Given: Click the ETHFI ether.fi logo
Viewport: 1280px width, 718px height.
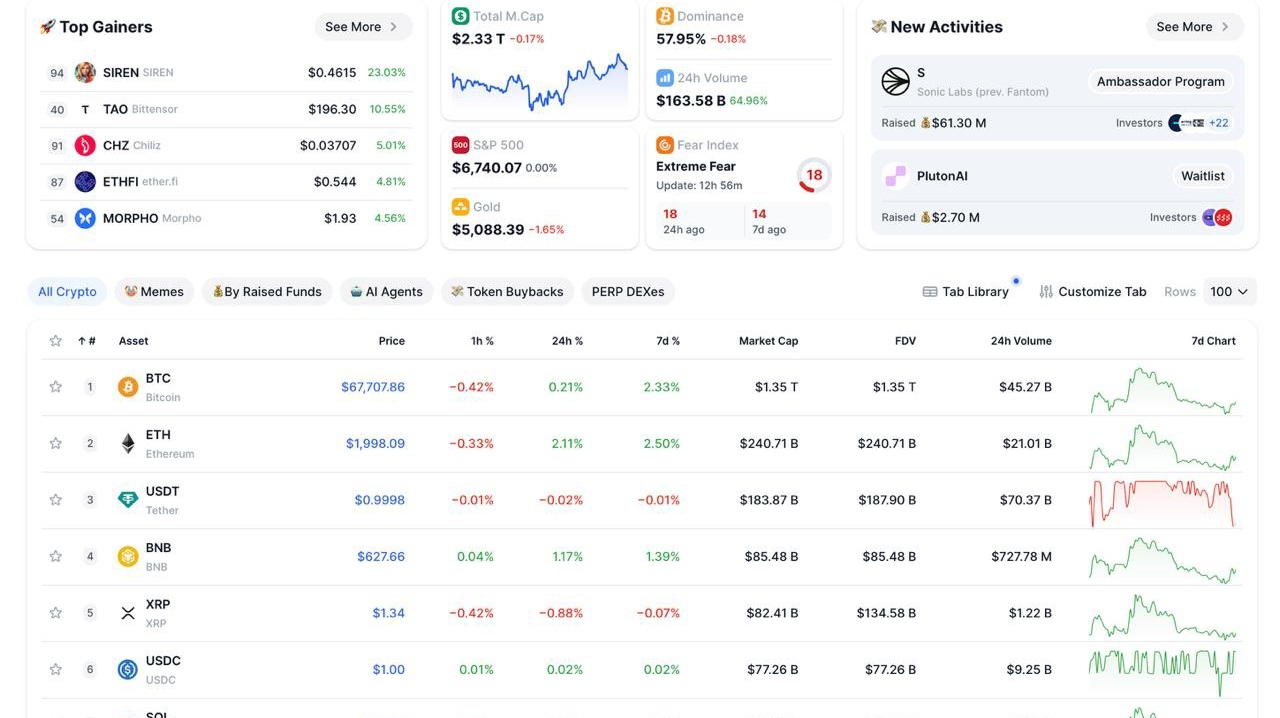Looking at the screenshot, I should (x=85, y=181).
